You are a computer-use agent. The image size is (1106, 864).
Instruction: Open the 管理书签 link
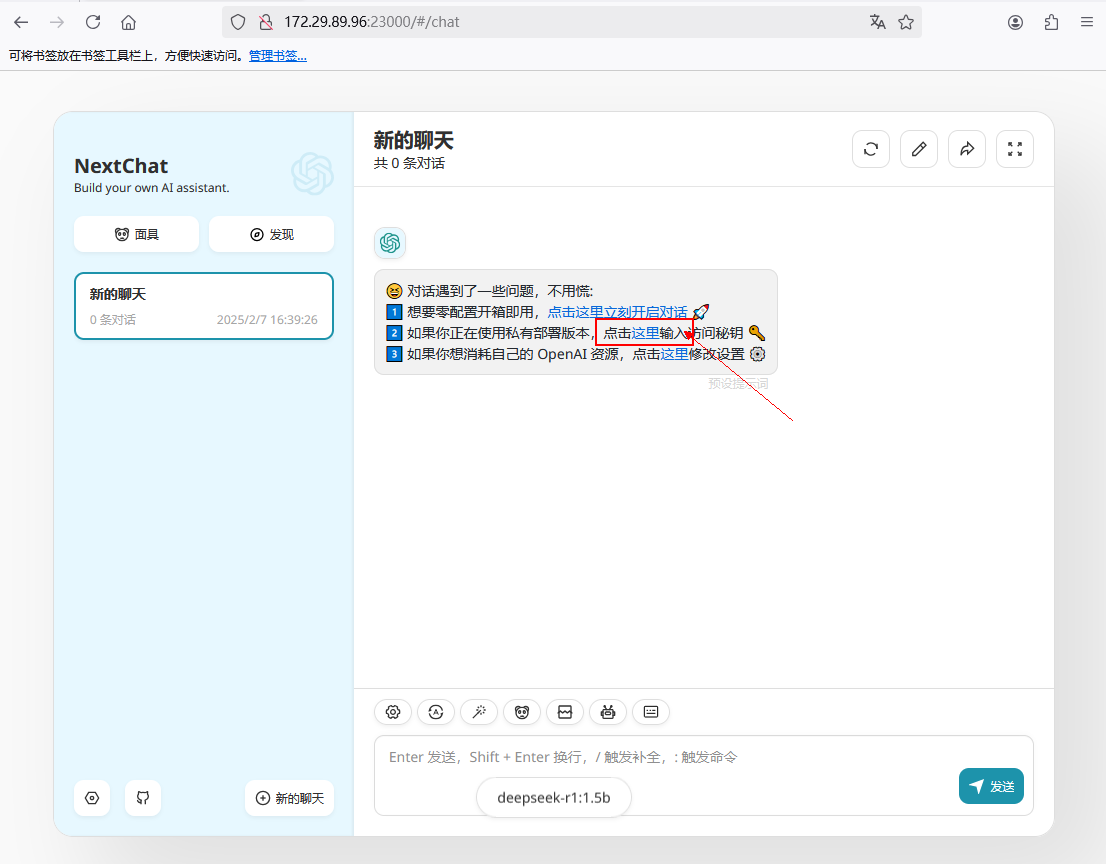click(278, 56)
